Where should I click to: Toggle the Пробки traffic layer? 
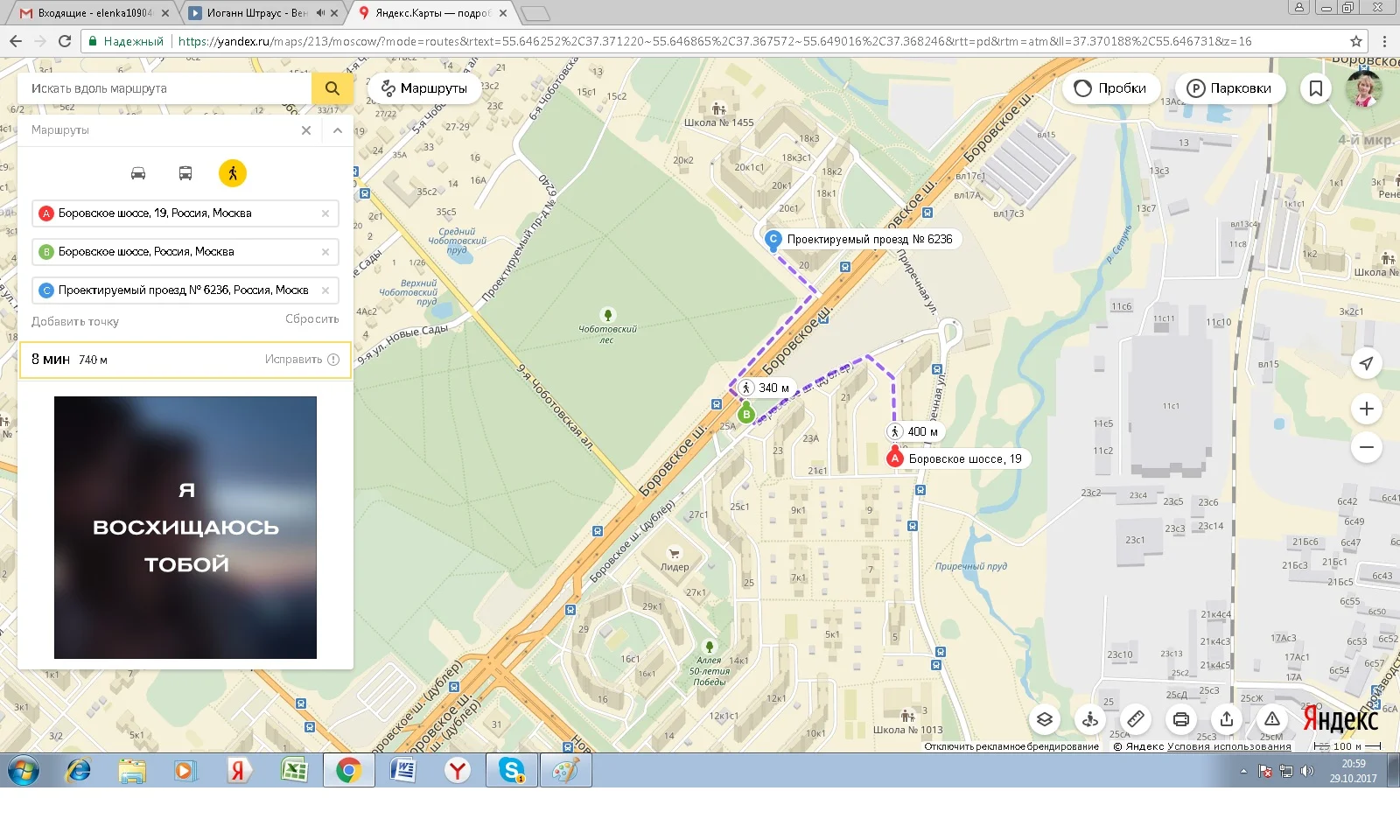(1111, 88)
